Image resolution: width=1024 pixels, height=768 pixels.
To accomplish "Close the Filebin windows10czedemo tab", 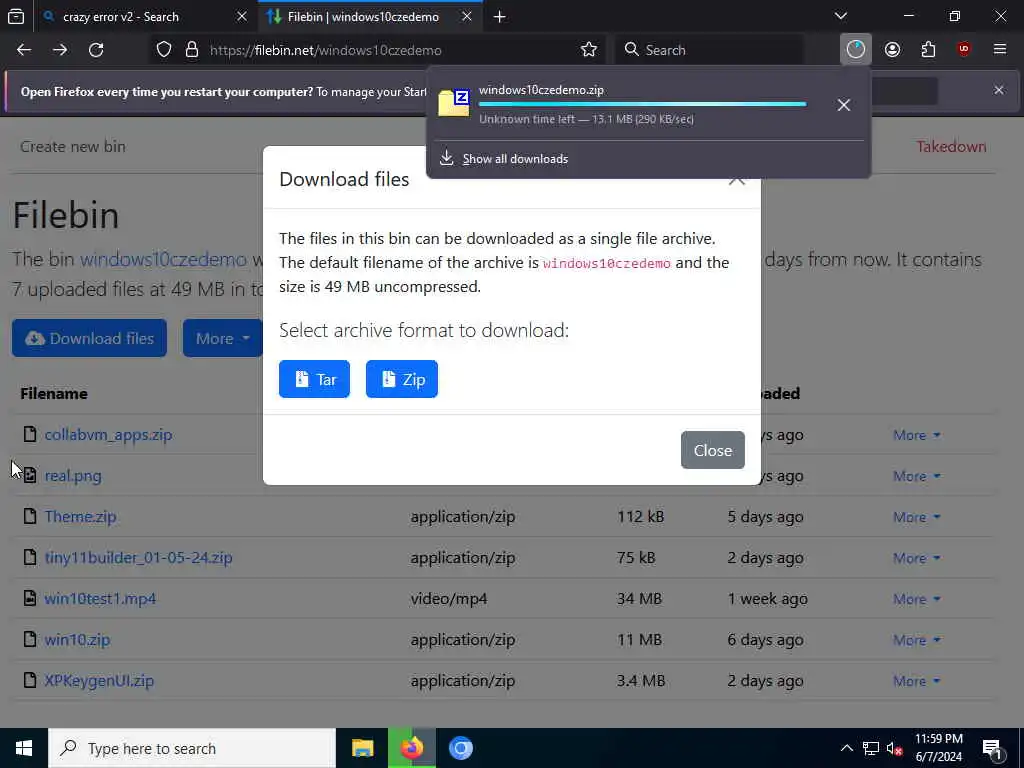I will 466,17.
